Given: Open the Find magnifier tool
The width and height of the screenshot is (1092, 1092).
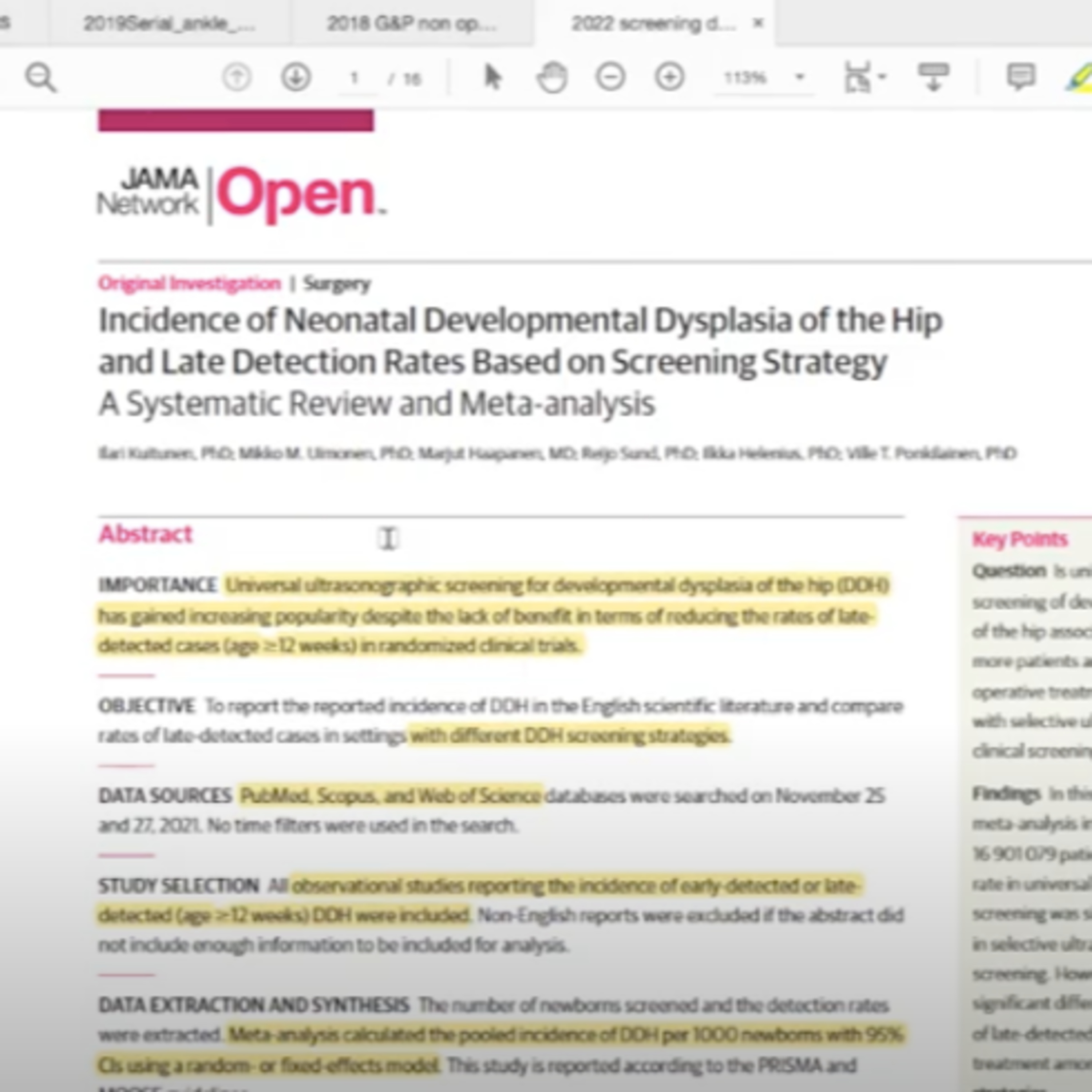Looking at the screenshot, I should (41, 78).
